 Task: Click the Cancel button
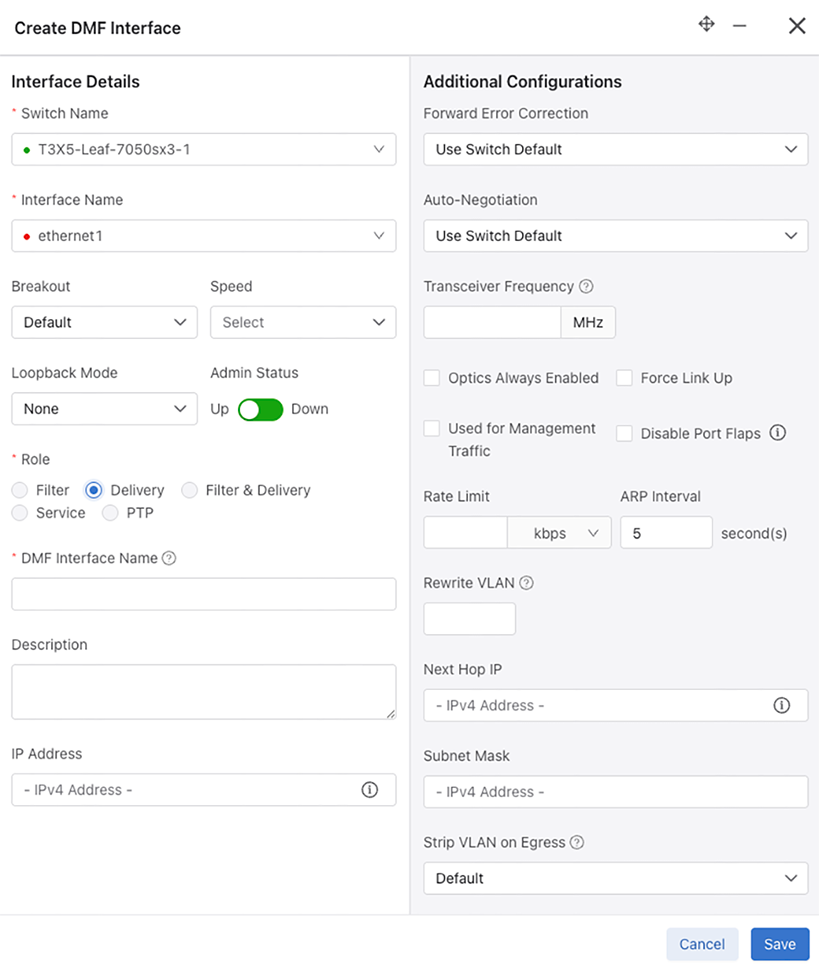(702, 944)
